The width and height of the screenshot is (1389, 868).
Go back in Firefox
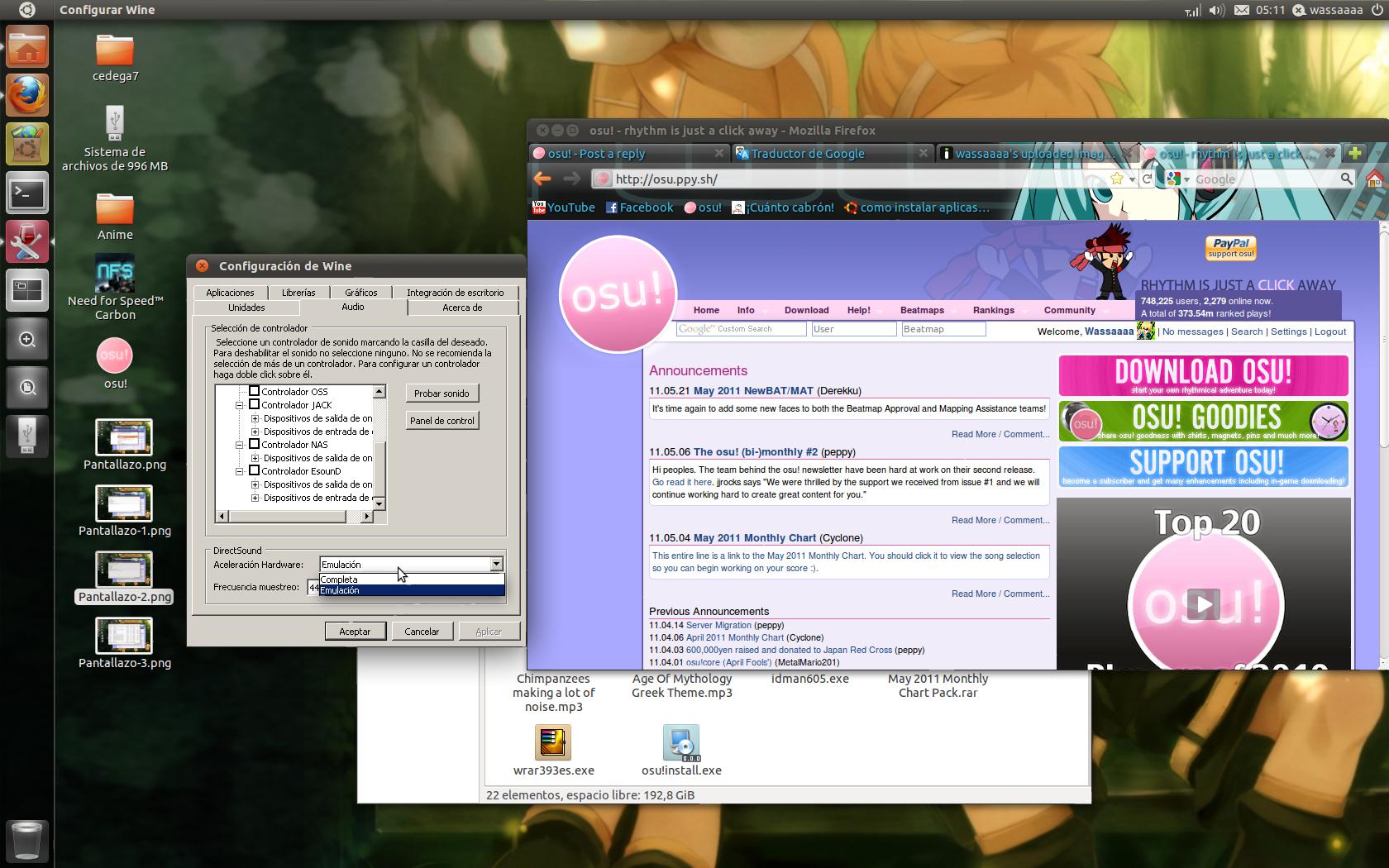[542, 179]
